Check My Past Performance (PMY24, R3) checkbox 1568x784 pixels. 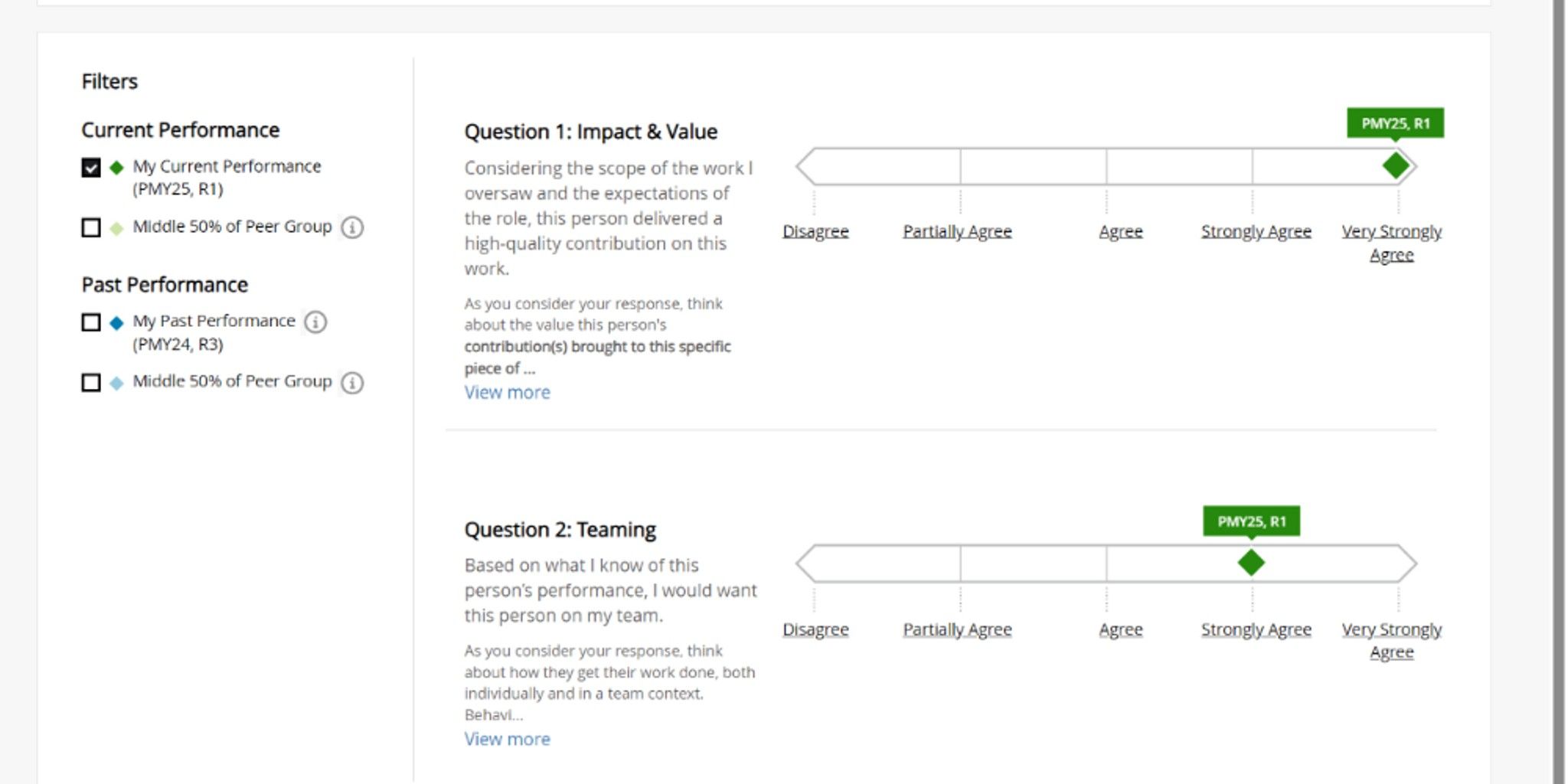point(91,322)
